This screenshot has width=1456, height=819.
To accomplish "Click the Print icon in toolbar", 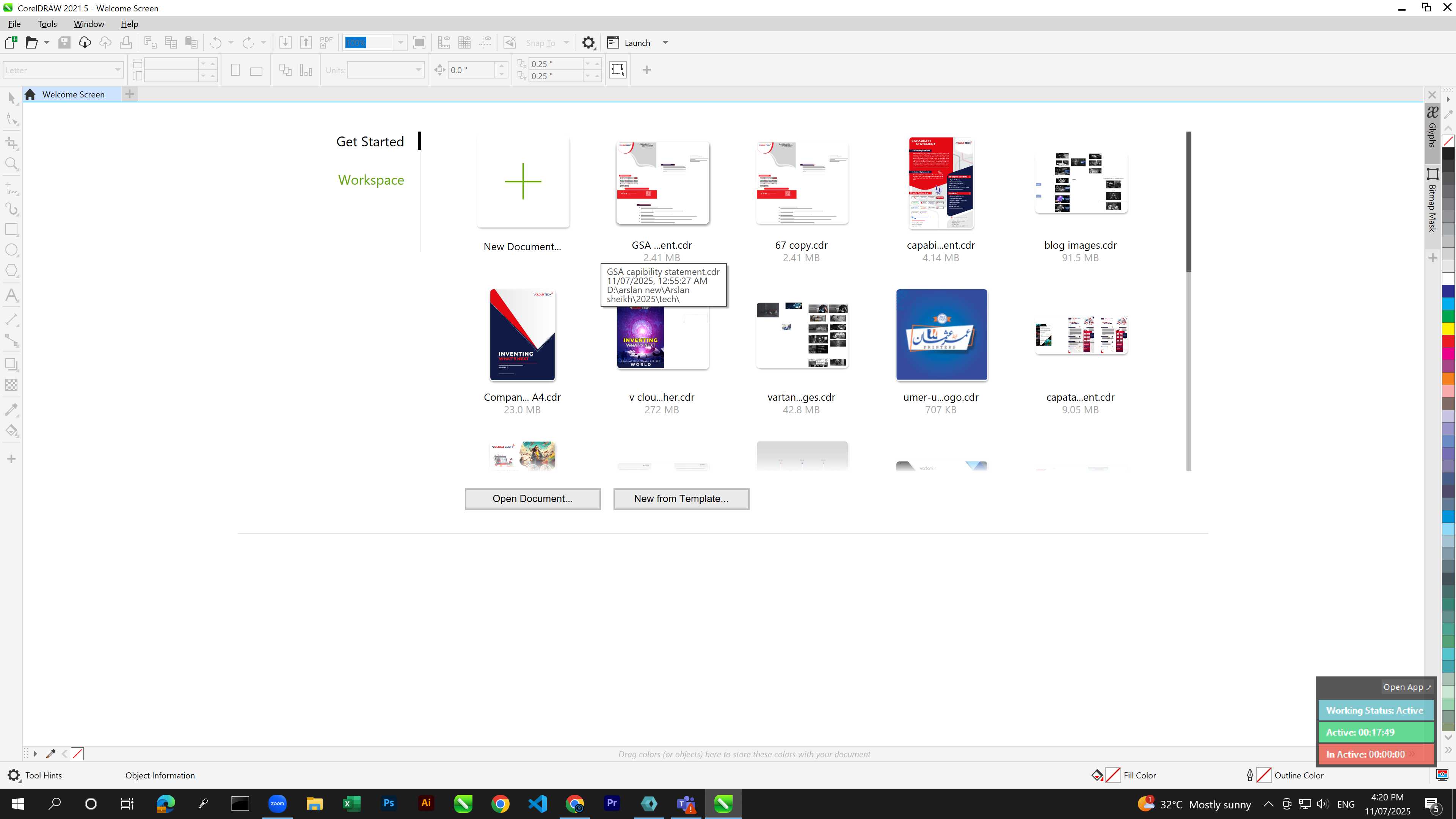I will click(126, 42).
